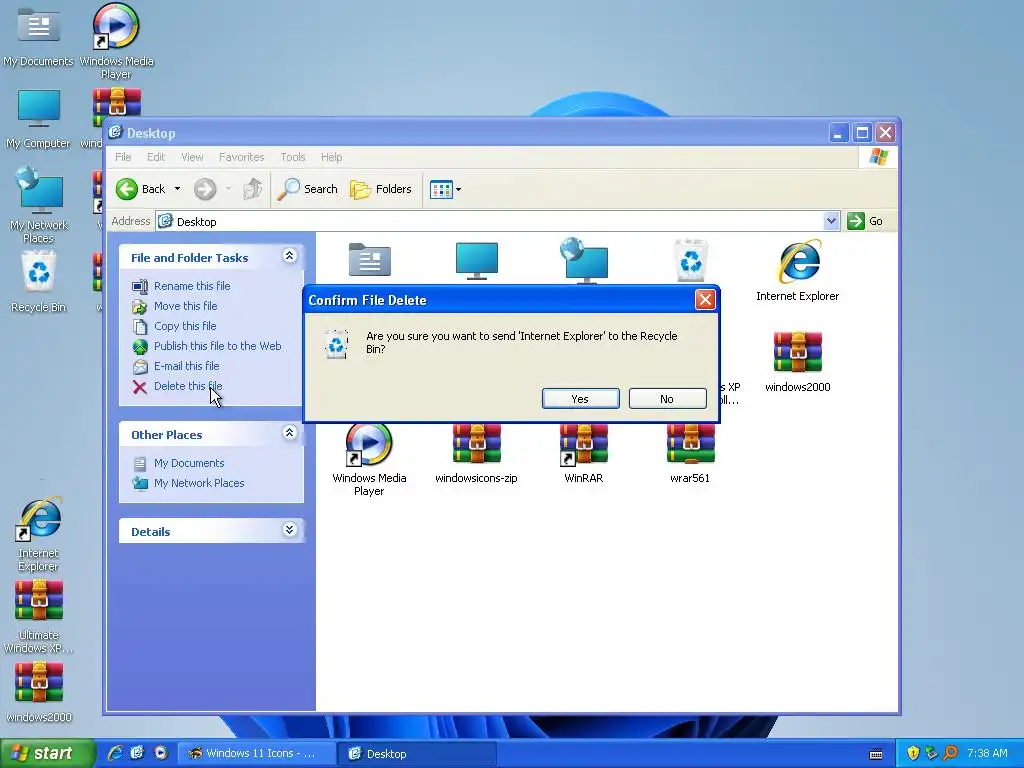This screenshot has height=768, width=1024.
Task: Toggle the Folders pane button
Action: coord(381,189)
